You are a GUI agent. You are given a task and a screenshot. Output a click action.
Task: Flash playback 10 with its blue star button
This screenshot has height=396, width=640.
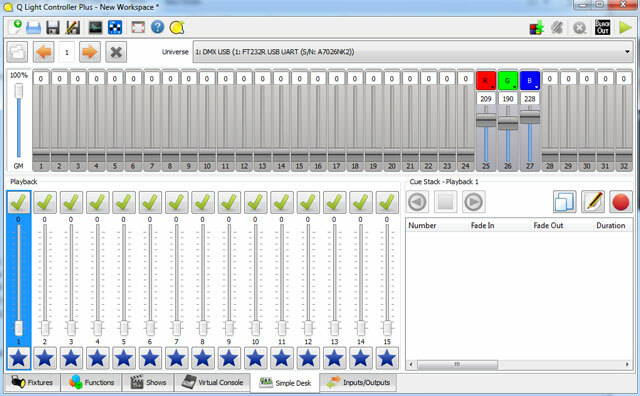[255, 358]
